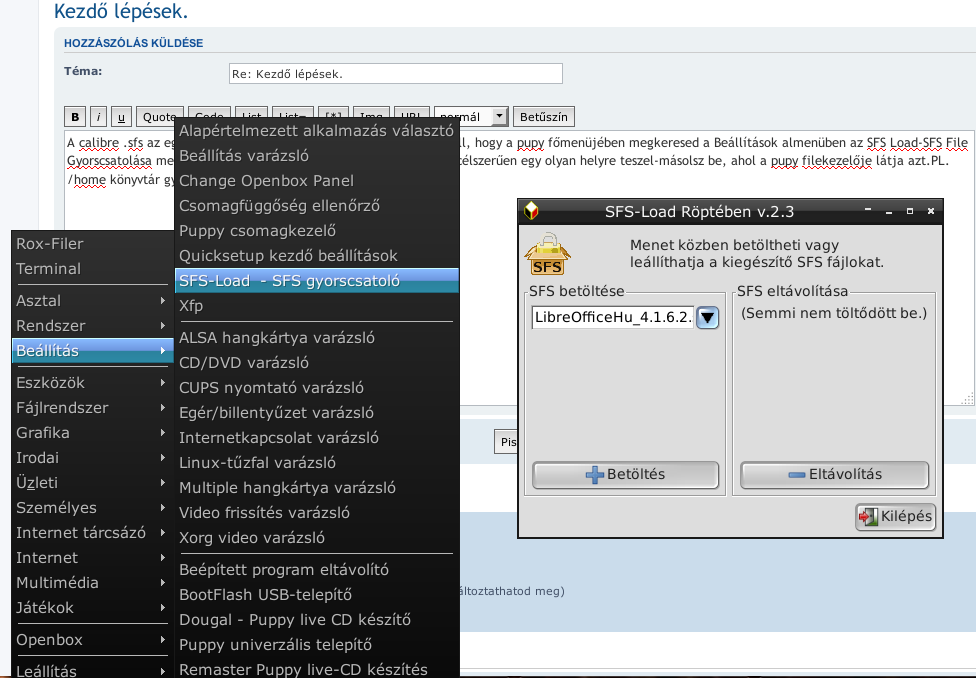Open CD/DVD varázsló
The height and width of the screenshot is (678, 976).
click(x=317, y=362)
